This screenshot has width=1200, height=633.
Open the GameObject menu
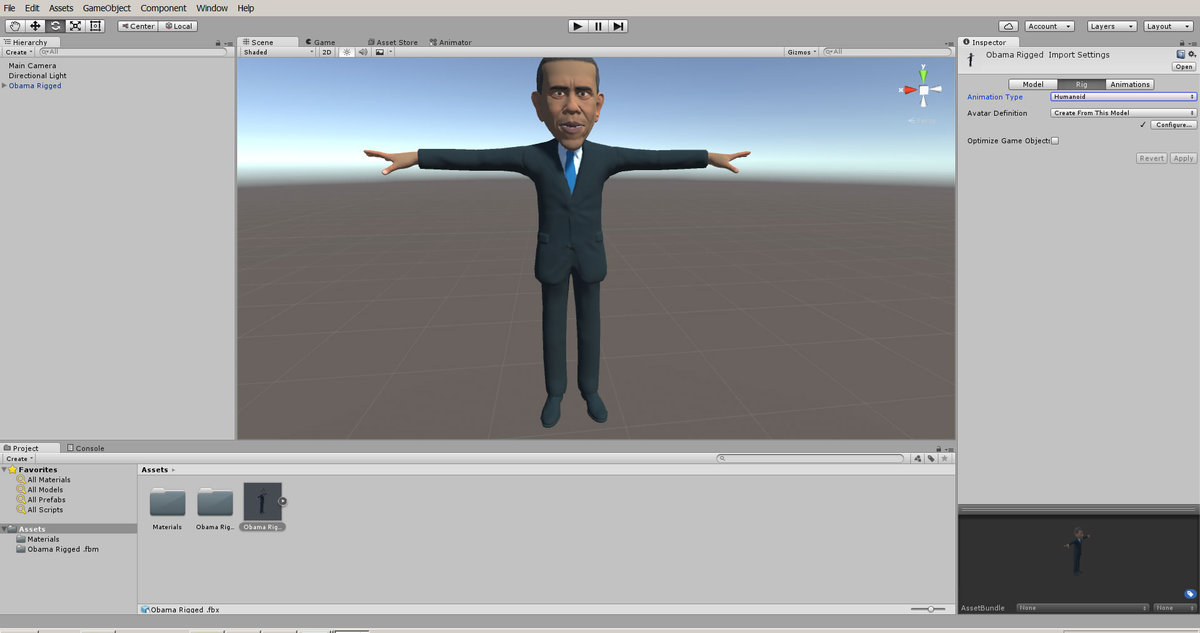click(107, 8)
